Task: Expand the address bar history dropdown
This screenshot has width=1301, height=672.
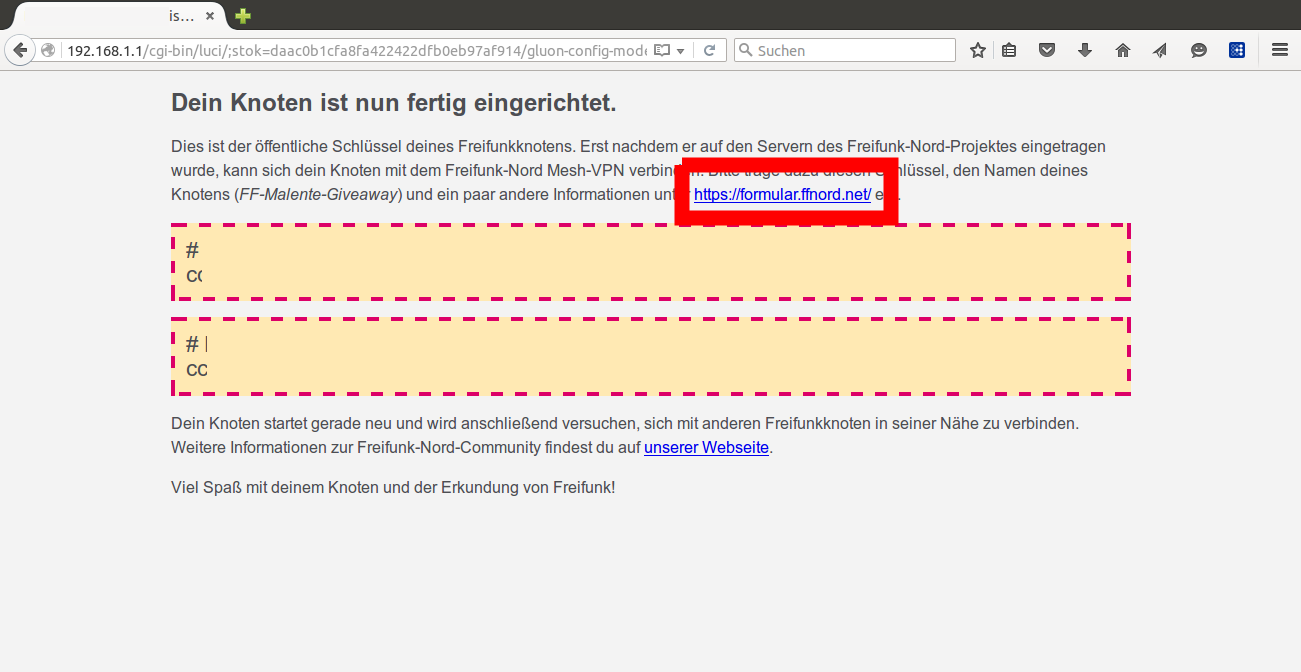Action: [x=681, y=50]
